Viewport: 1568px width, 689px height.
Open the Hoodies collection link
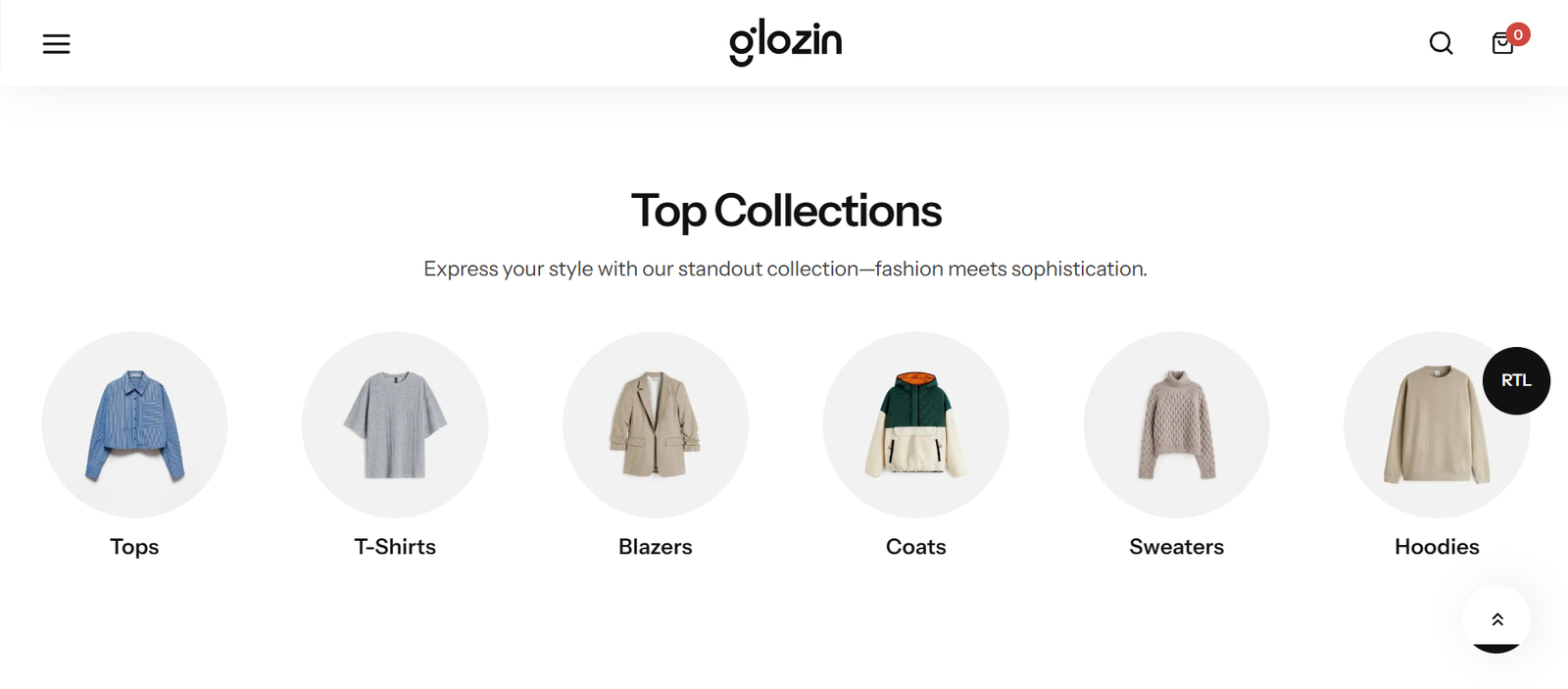tap(1437, 547)
